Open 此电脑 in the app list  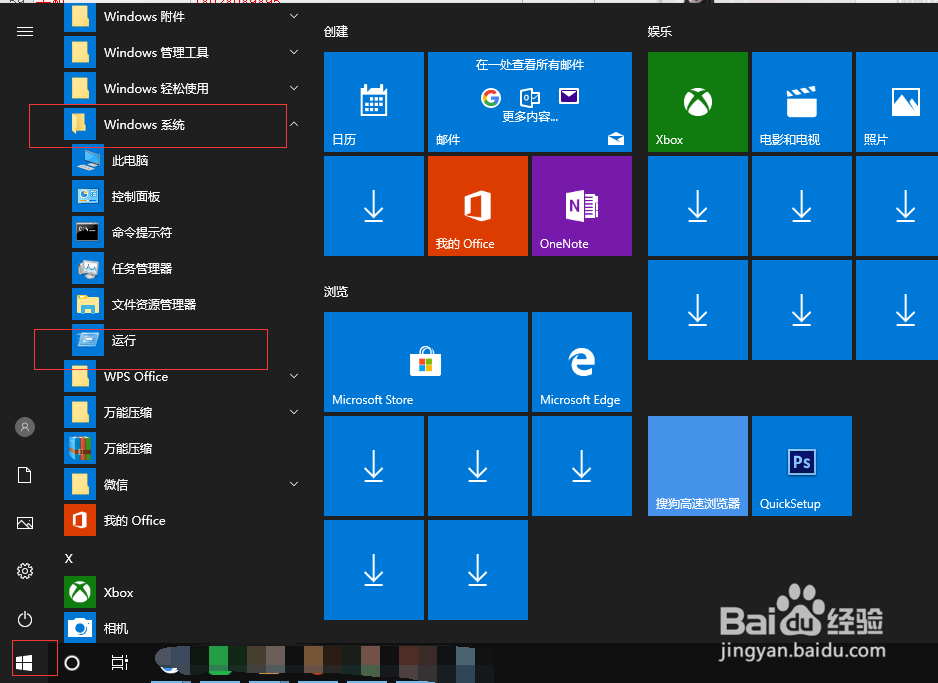click(185, 160)
